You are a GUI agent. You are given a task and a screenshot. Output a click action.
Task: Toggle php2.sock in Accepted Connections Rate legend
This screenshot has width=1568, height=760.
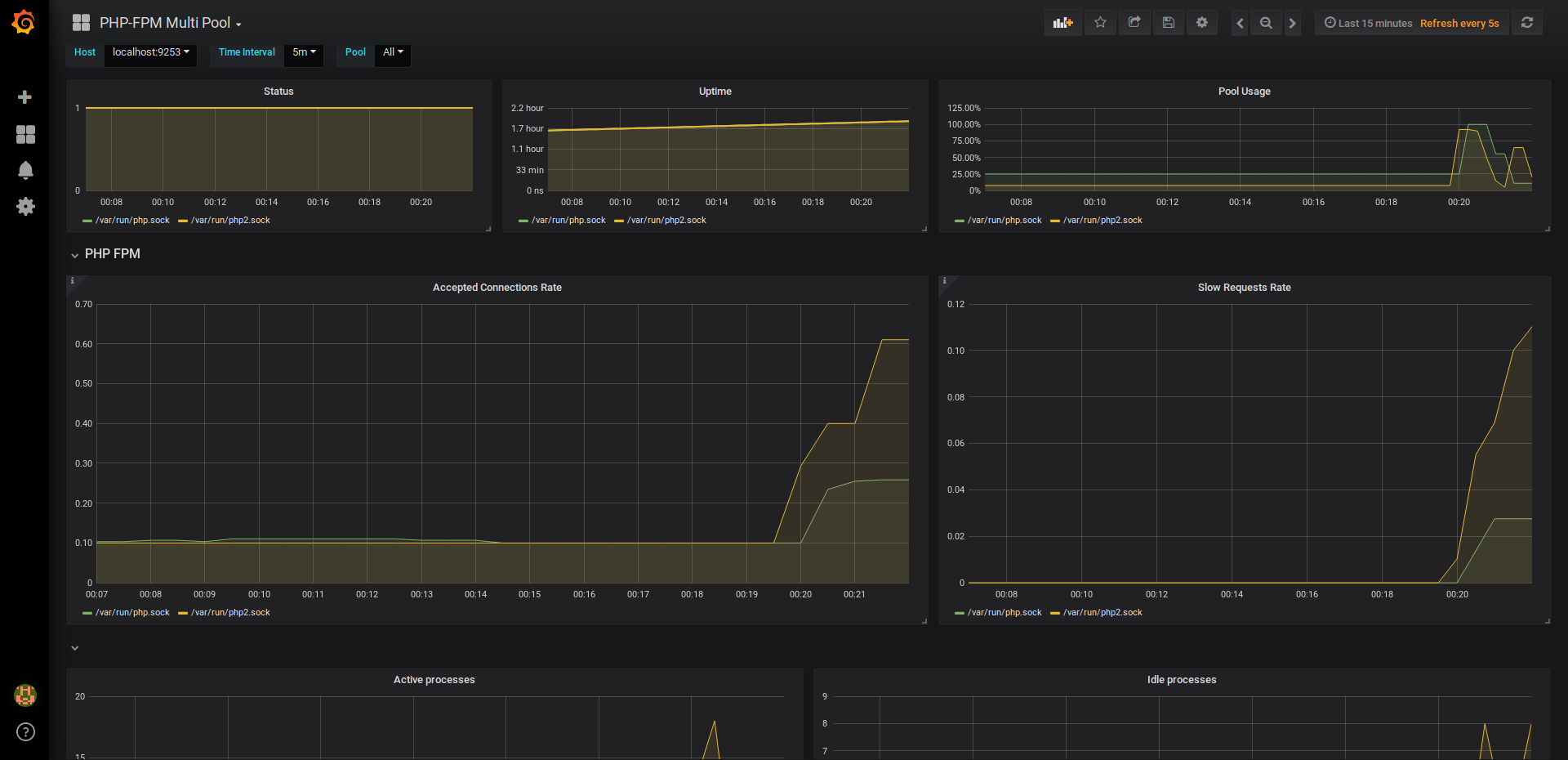click(230, 613)
